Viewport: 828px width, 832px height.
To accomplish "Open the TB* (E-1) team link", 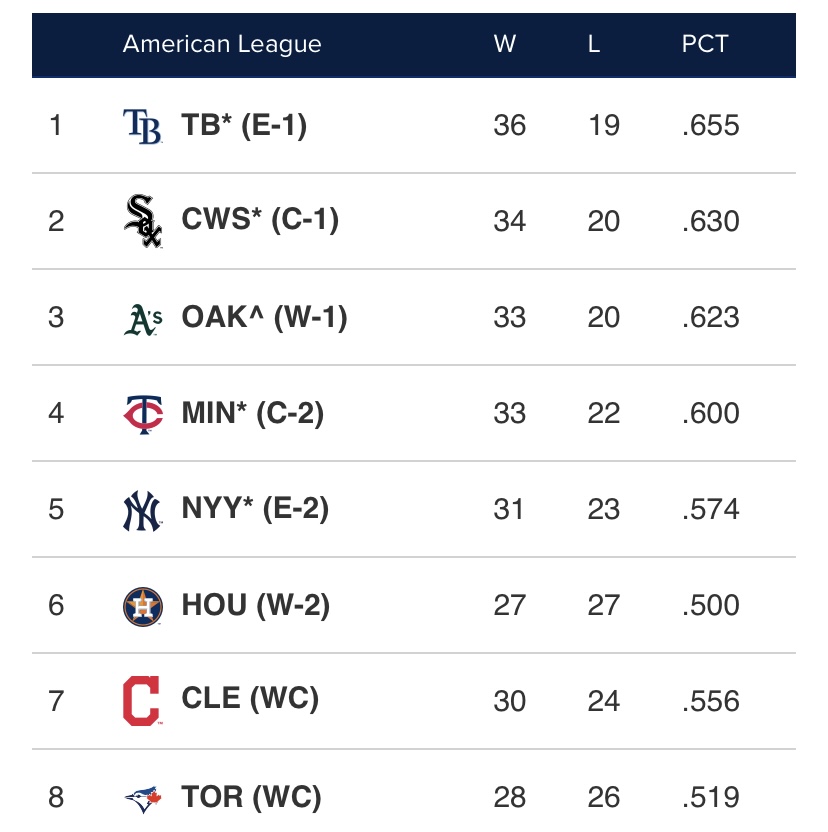I will point(244,126).
